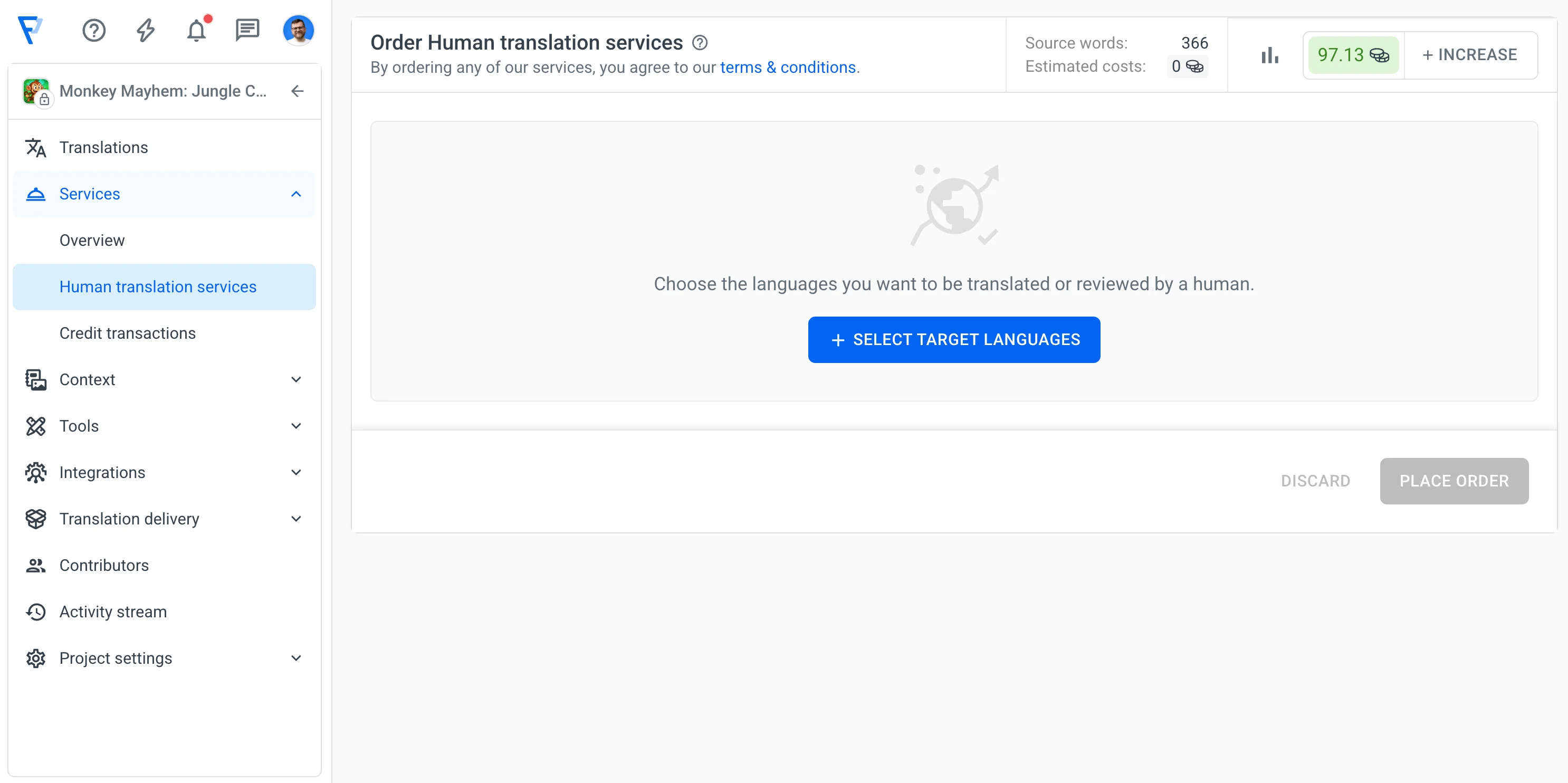Click the Tools icon in sidebar
Viewport: 1568px width, 783px height.
point(36,426)
